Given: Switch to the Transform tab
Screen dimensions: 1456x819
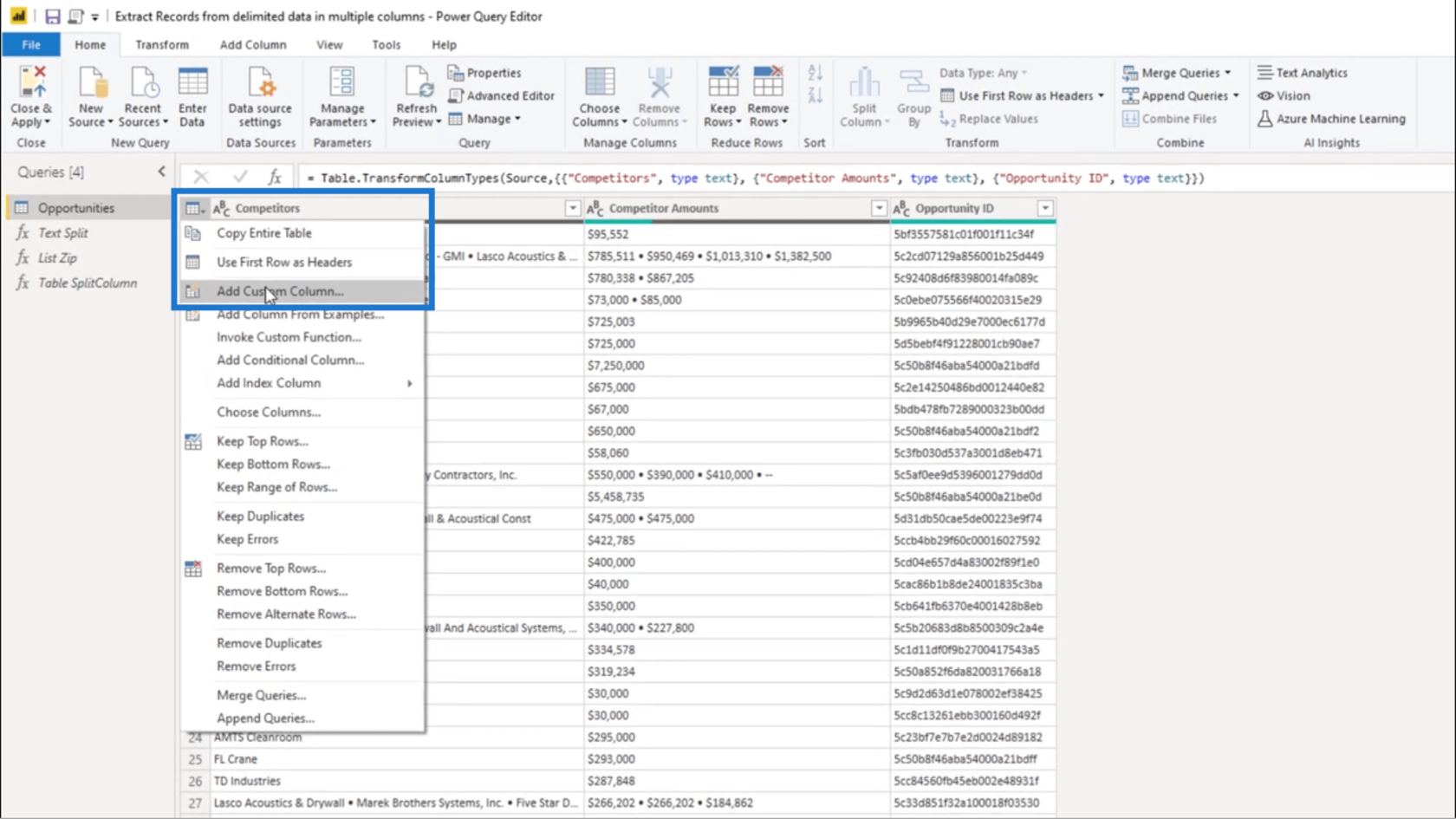Looking at the screenshot, I should coord(162,44).
